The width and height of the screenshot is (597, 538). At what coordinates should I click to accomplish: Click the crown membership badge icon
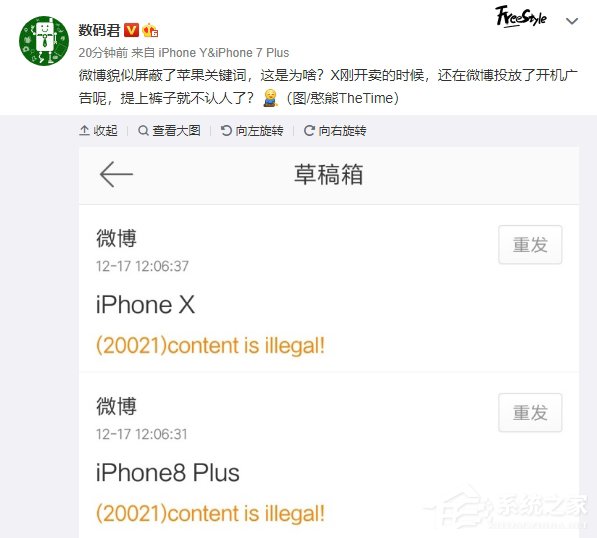click(150, 30)
